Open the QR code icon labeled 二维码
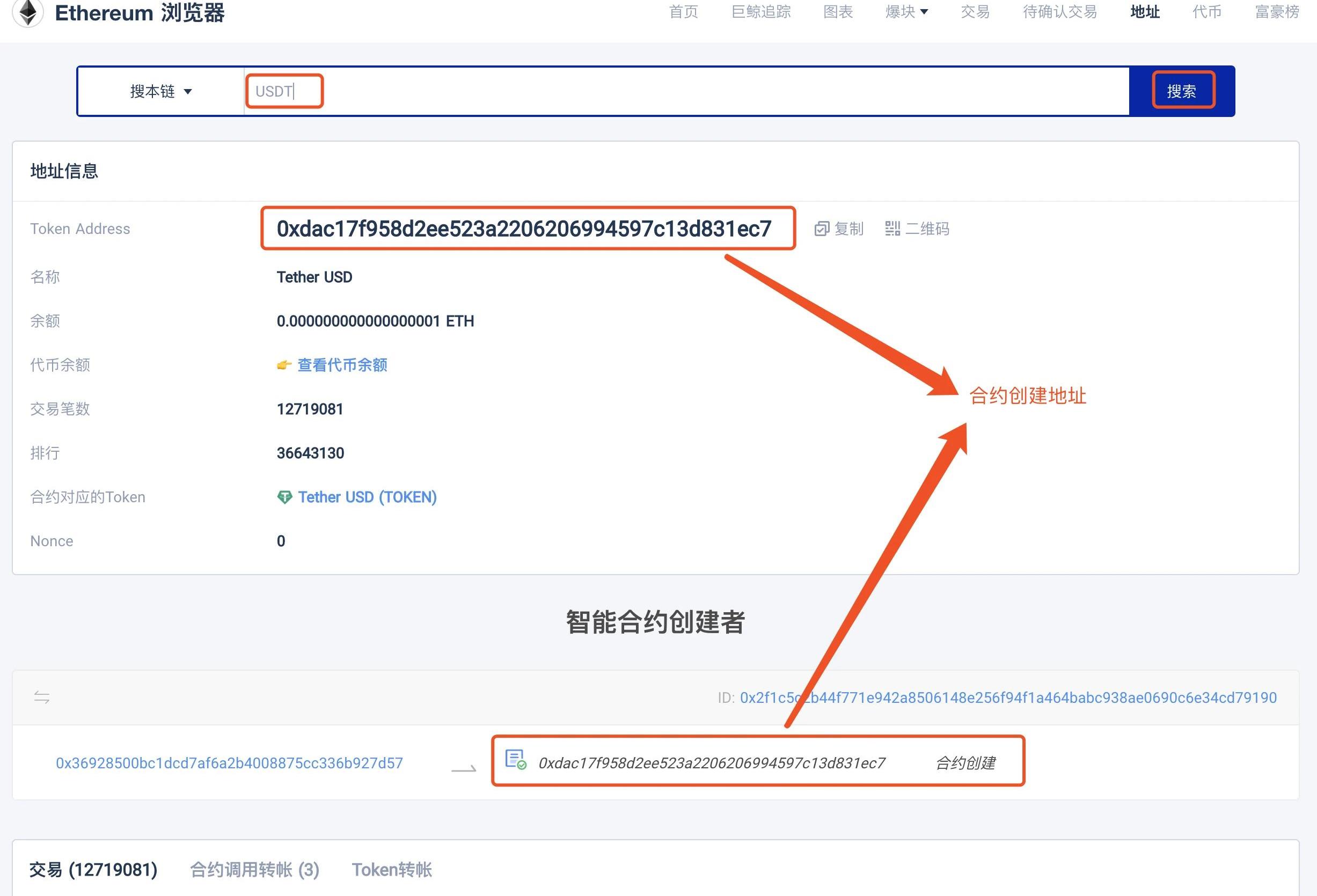This screenshot has width=1317, height=896. (x=892, y=229)
